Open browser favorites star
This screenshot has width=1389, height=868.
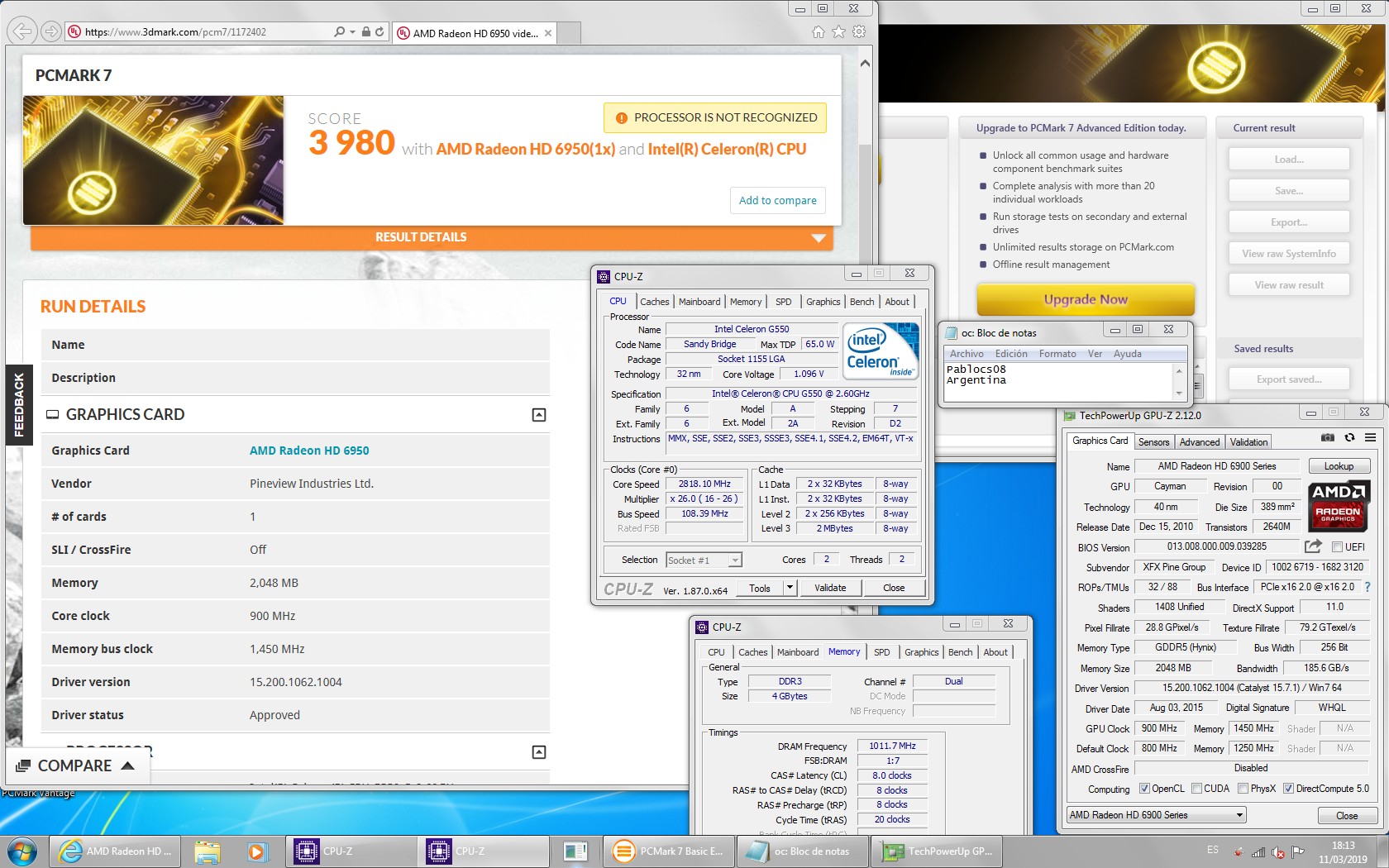pyautogui.click(x=838, y=31)
